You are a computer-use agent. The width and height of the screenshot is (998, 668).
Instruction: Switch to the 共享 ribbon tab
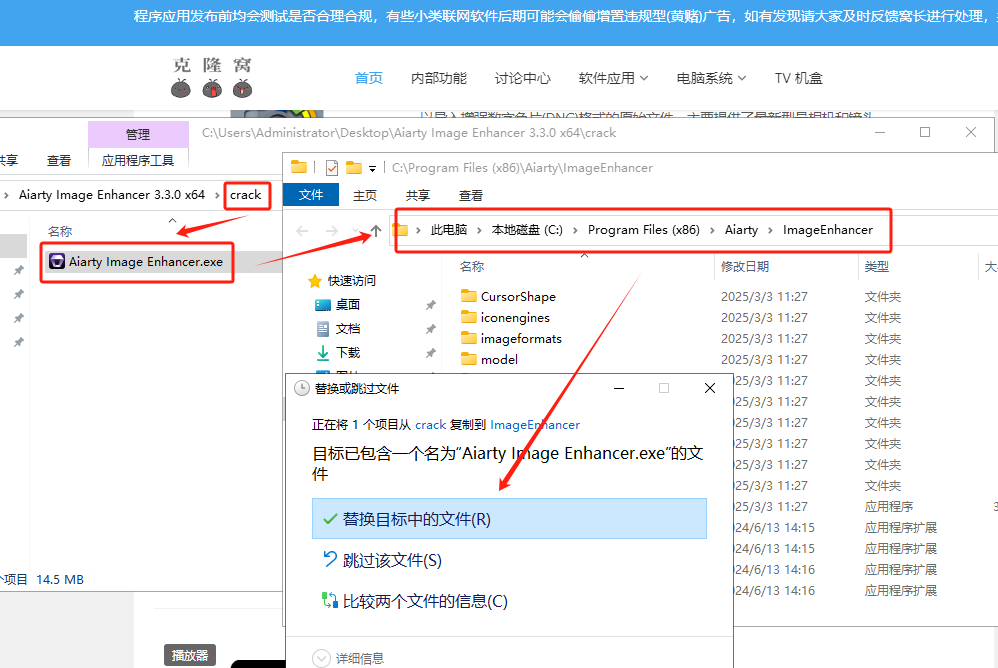[x=417, y=195]
